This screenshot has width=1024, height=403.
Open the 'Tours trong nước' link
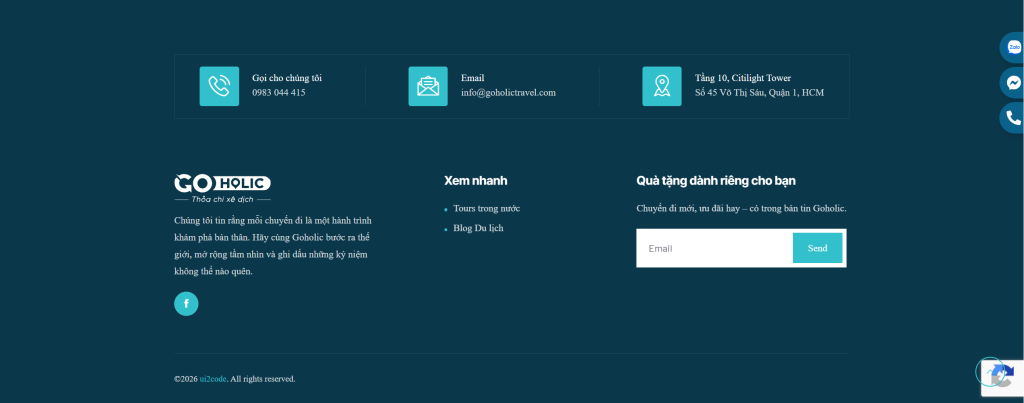coord(486,209)
